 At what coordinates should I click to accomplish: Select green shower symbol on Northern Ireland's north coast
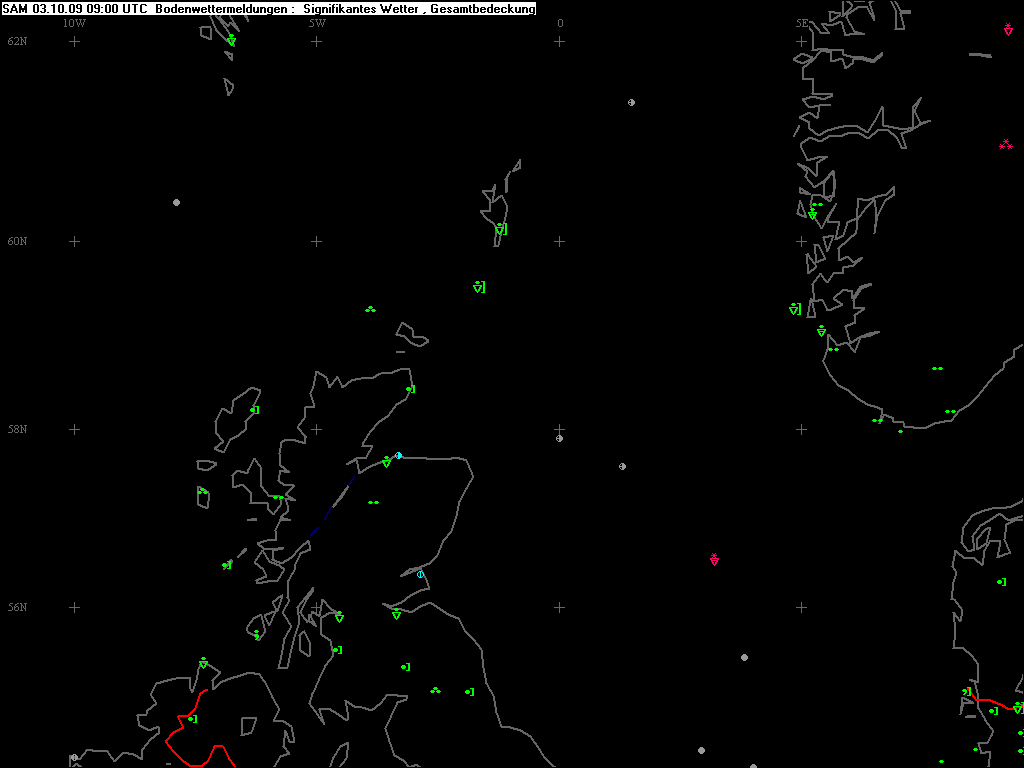click(x=203, y=663)
